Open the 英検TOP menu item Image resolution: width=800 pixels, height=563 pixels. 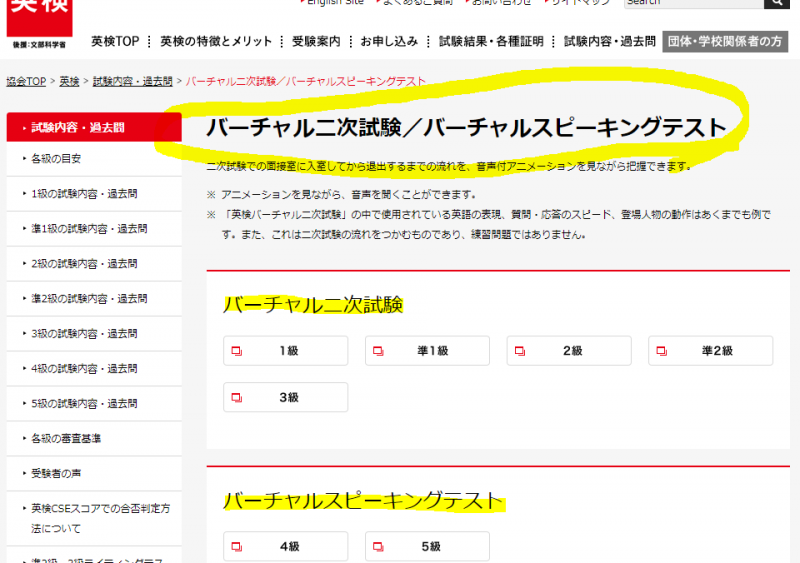[115, 41]
